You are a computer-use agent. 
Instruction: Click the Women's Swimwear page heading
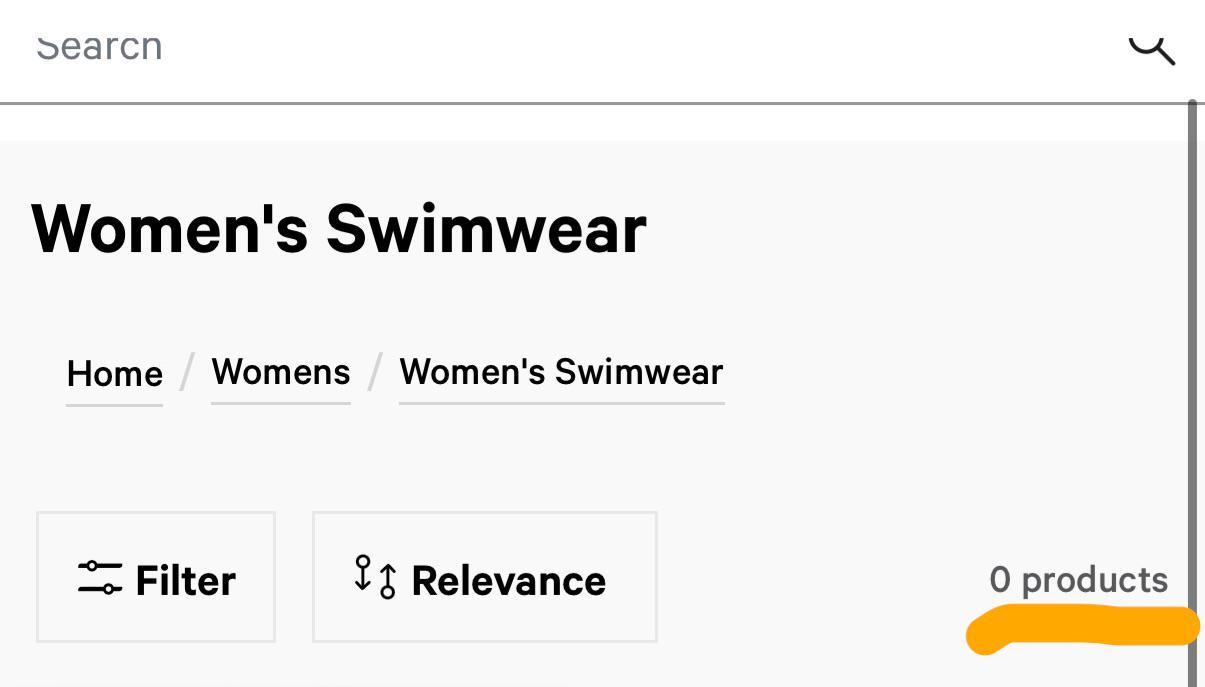click(339, 229)
